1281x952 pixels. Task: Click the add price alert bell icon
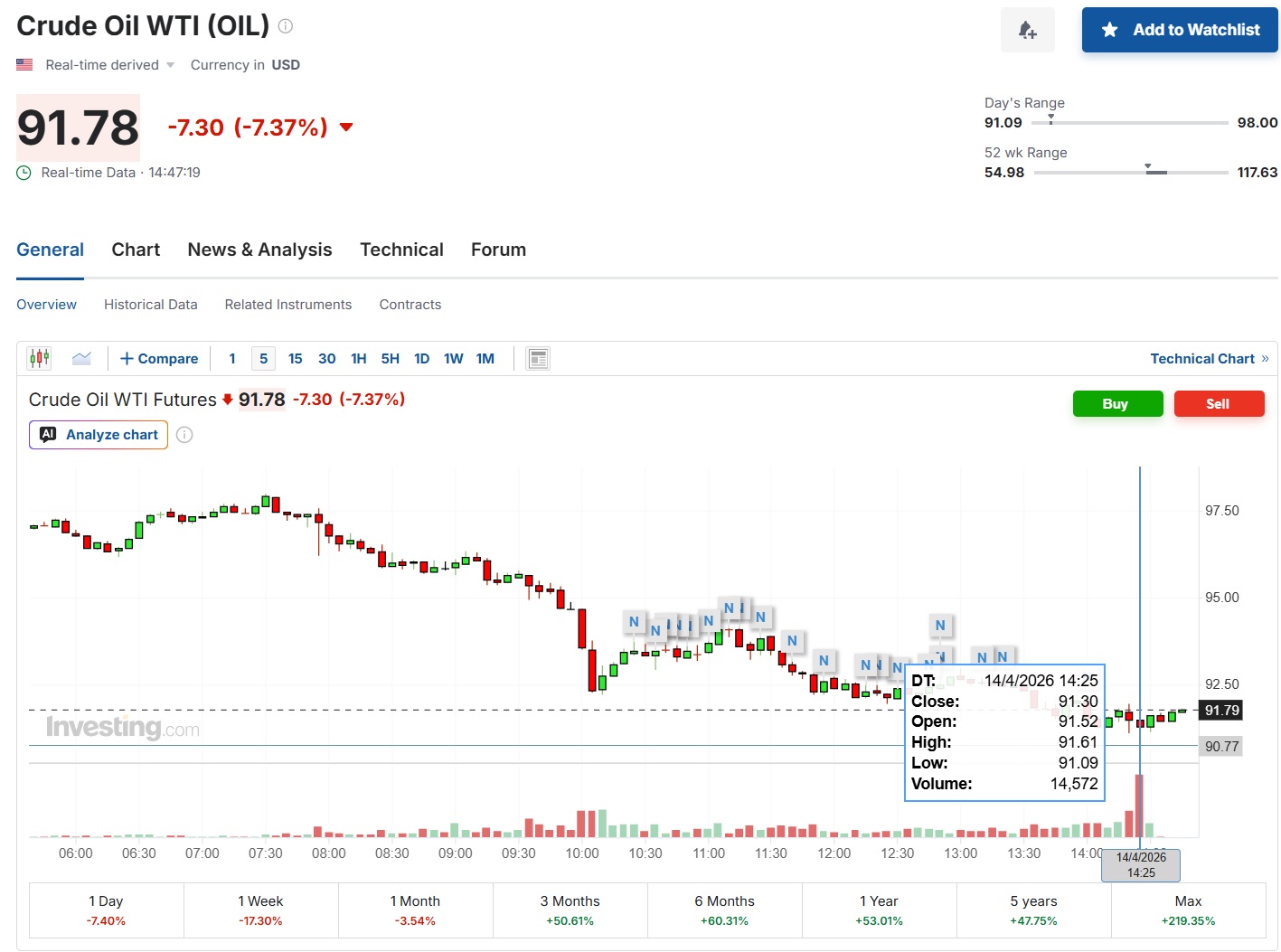[1028, 30]
